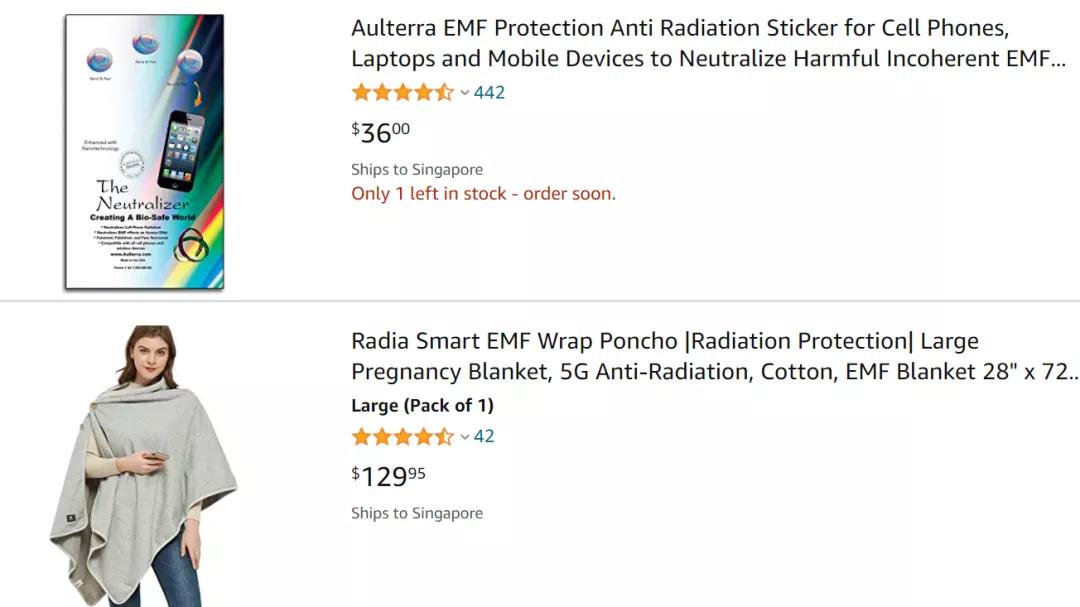Click the Radia poncho star rating icons

(x=402, y=437)
